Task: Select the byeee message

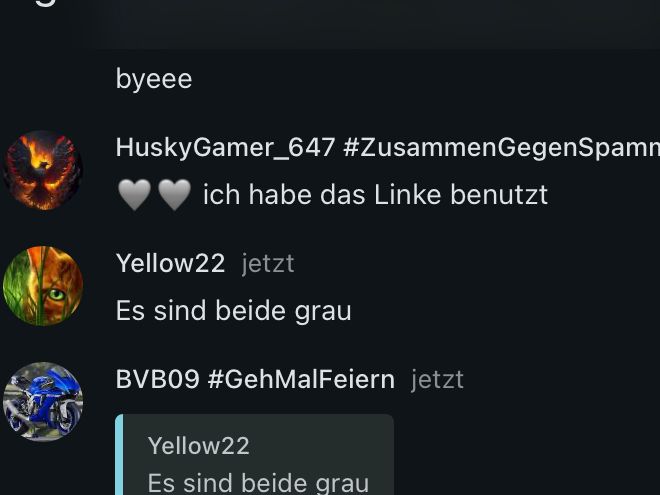Action: click(x=154, y=79)
